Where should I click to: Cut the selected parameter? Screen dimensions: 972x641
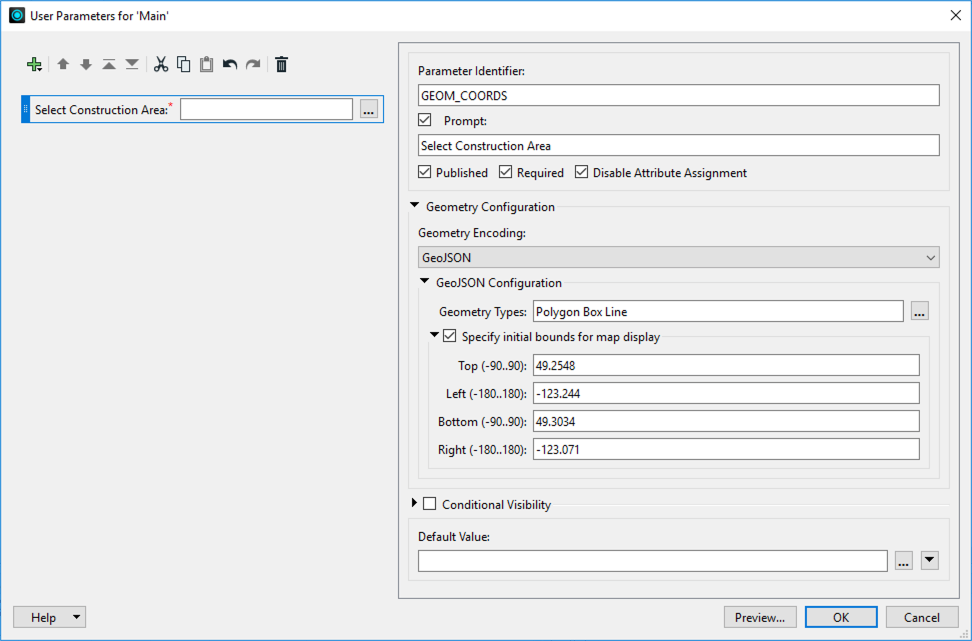coord(161,64)
